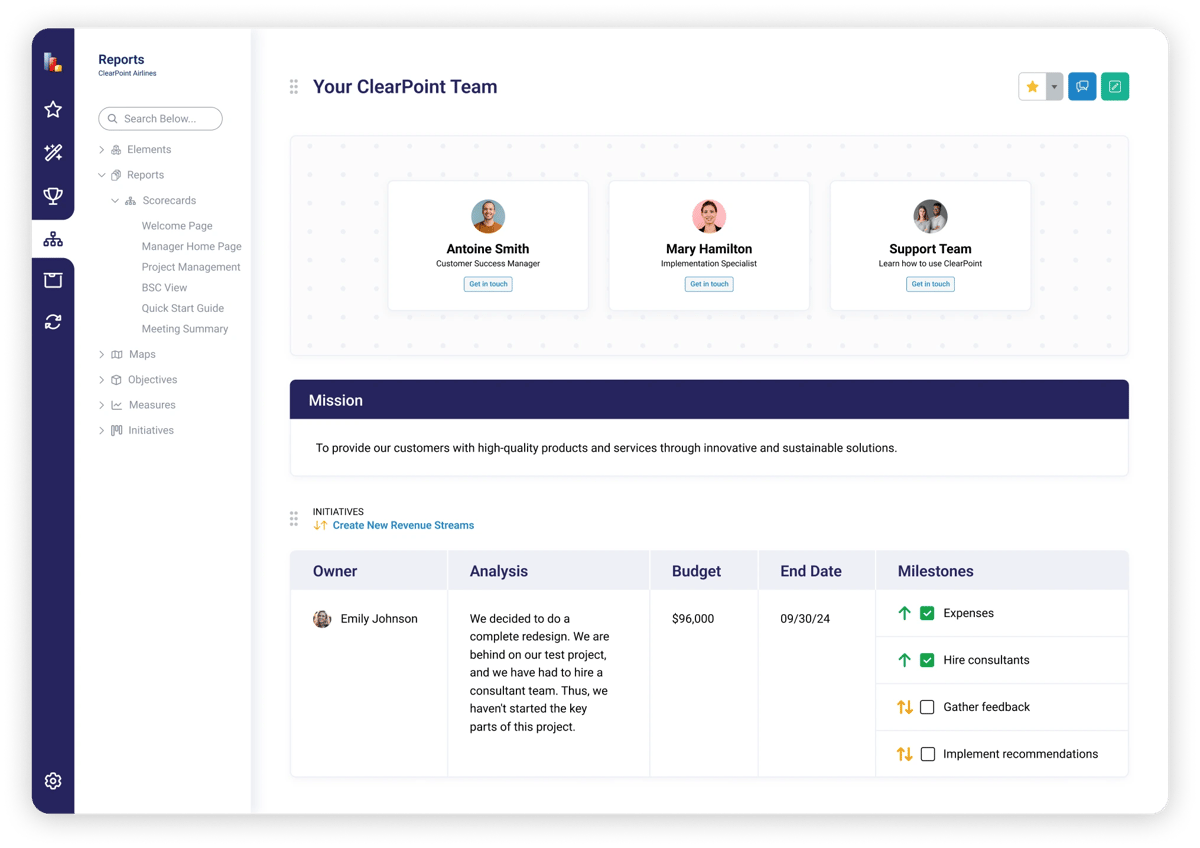1200x848 pixels.
Task: Open Manager Home Page report
Action: 191,246
